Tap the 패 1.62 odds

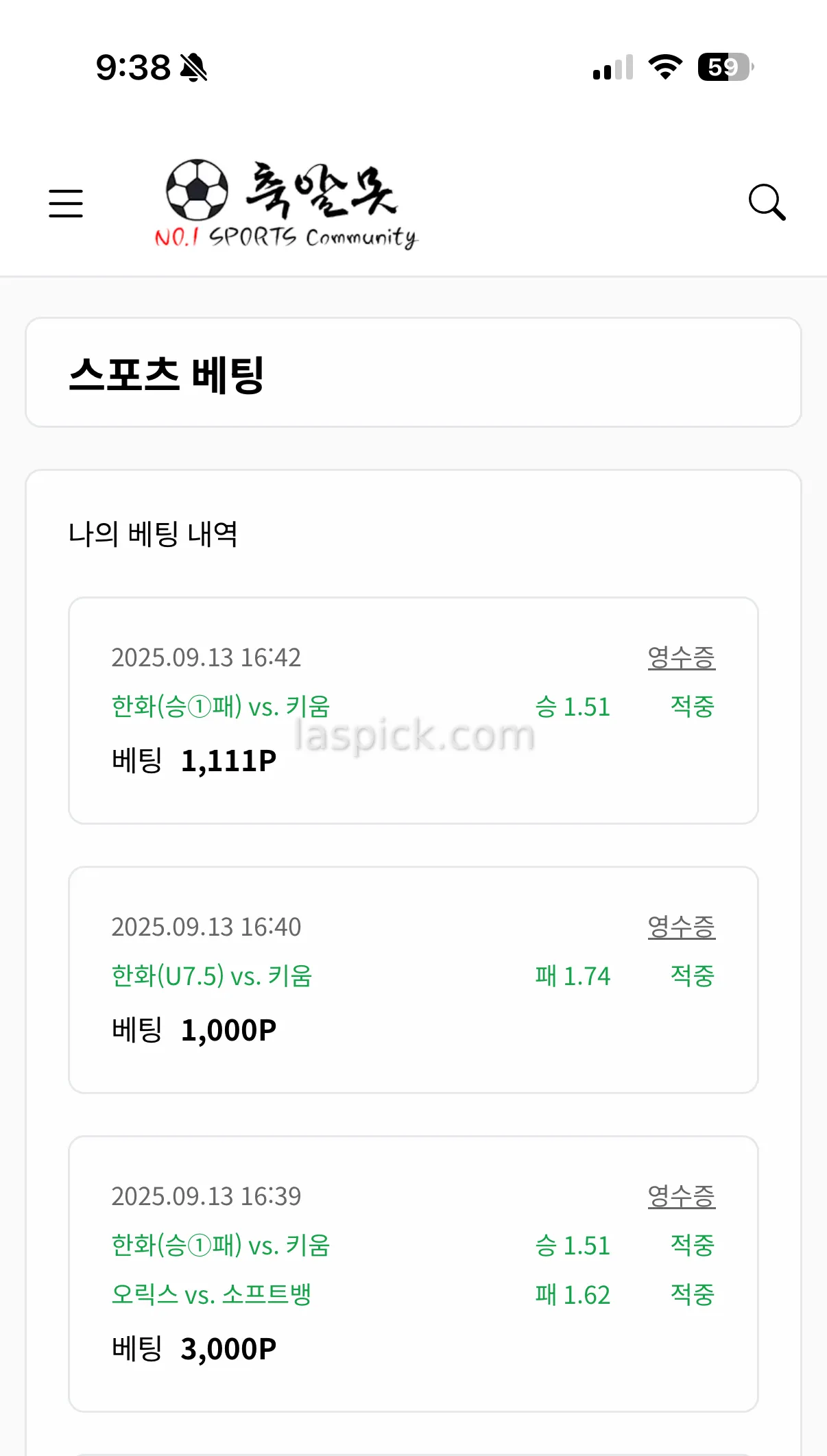click(573, 1294)
